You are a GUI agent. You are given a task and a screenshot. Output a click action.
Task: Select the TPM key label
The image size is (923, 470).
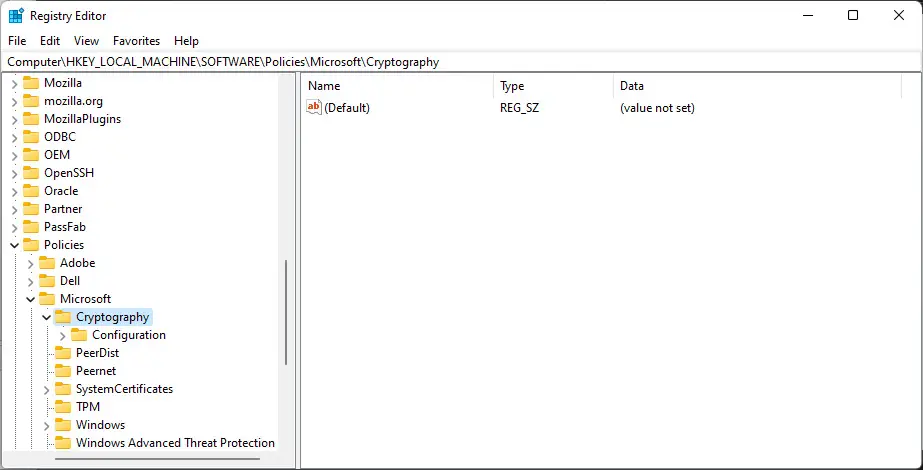coord(88,407)
